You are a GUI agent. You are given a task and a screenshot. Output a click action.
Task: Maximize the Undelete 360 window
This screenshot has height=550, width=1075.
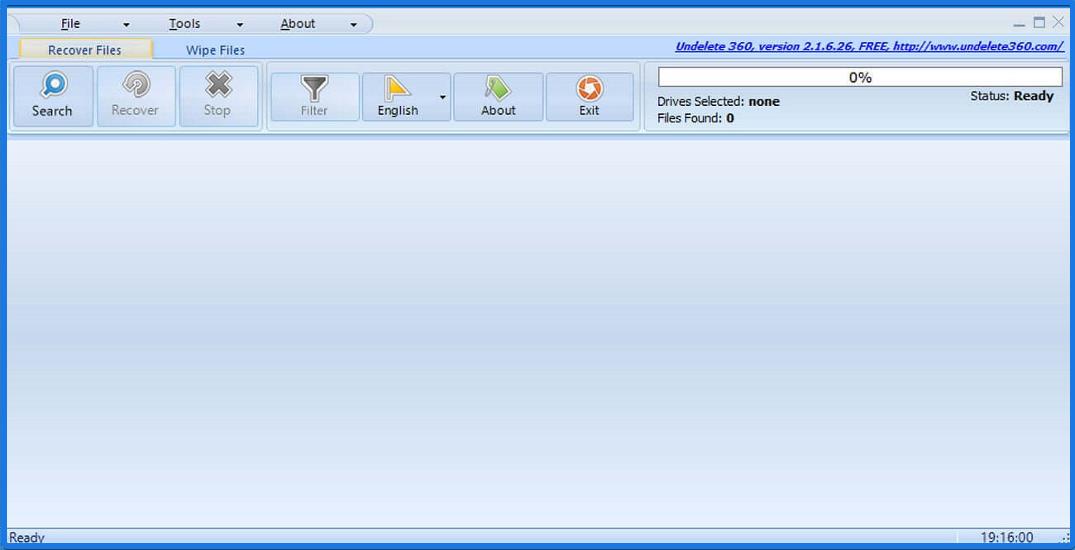[1039, 23]
